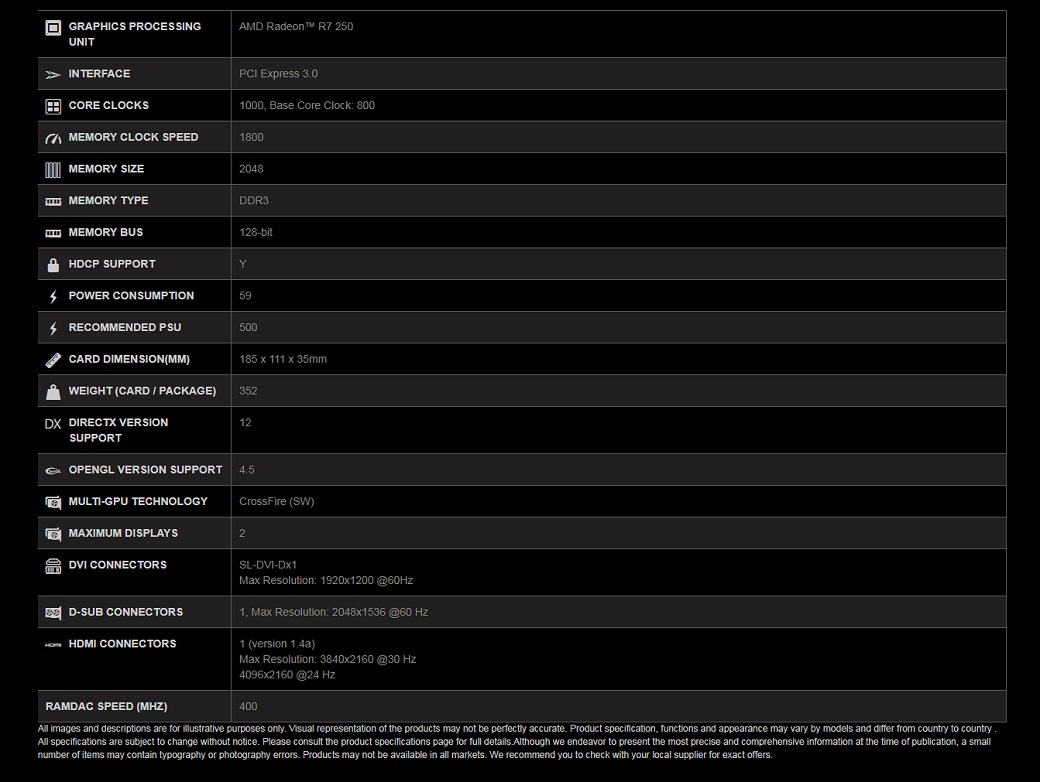
Task: Select the '400' RAMDAC speed value
Action: pyautogui.click(x=248, y=707)
